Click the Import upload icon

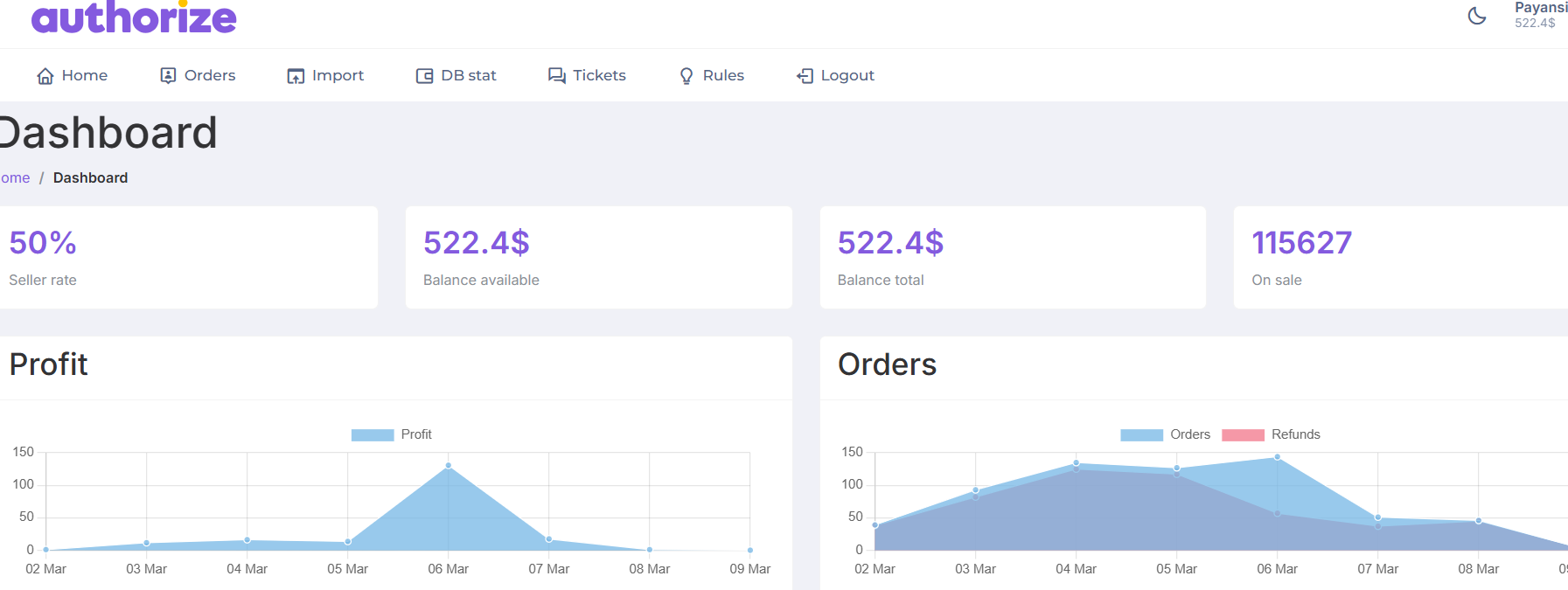click(x=296, y=76)
